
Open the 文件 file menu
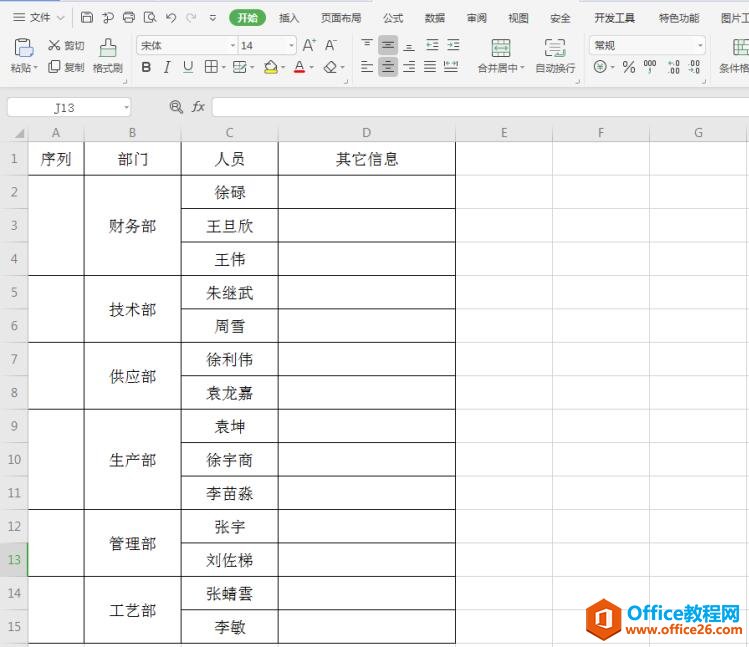pyautogui.click(x=39, y=18)
